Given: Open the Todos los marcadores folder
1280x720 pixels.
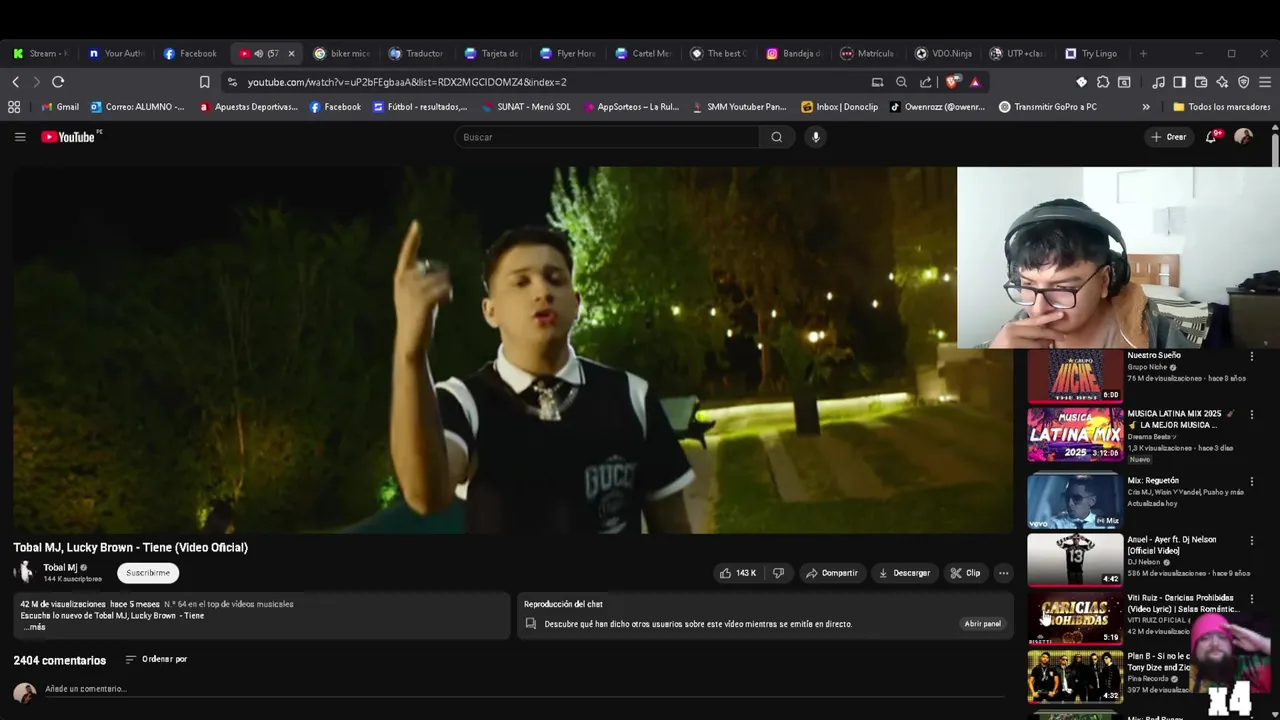Looking at the screenshot, I should click(1222, 107).
